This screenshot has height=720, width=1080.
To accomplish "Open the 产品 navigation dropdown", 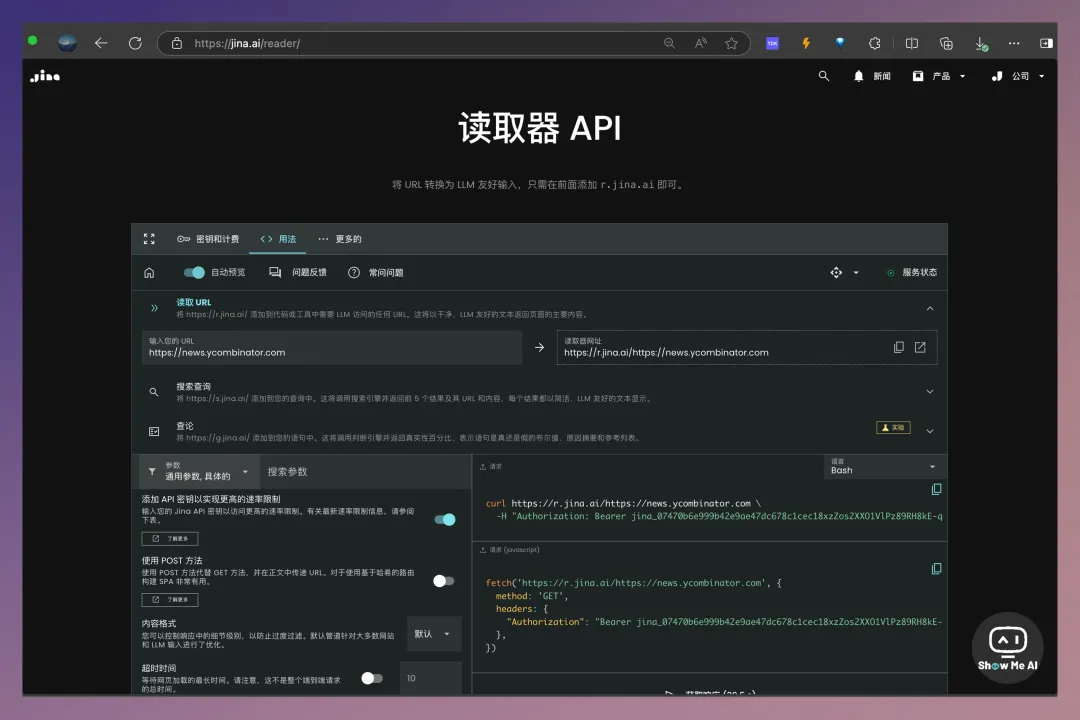I will [939, 76].
